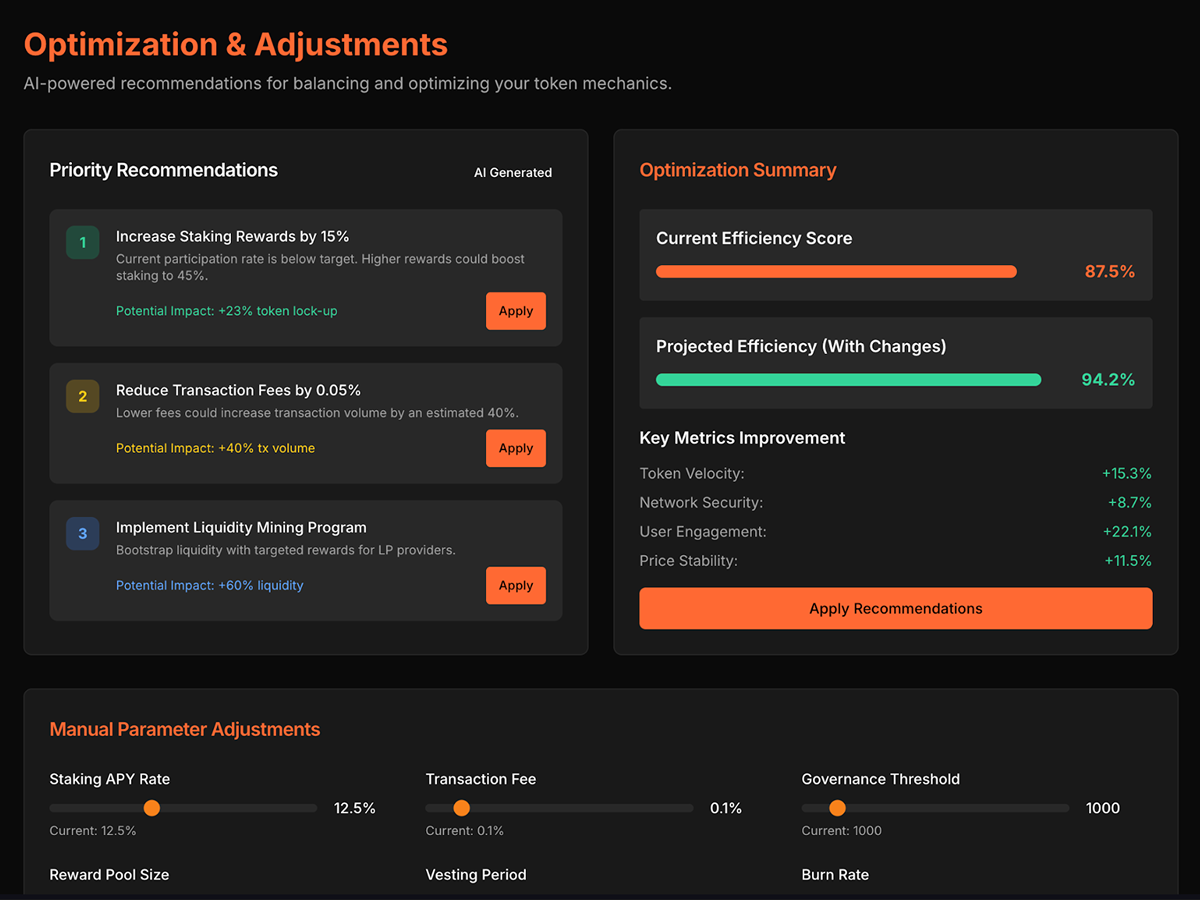Apply the Reduce Transaction Fees recommendation

tap(516, 448)
